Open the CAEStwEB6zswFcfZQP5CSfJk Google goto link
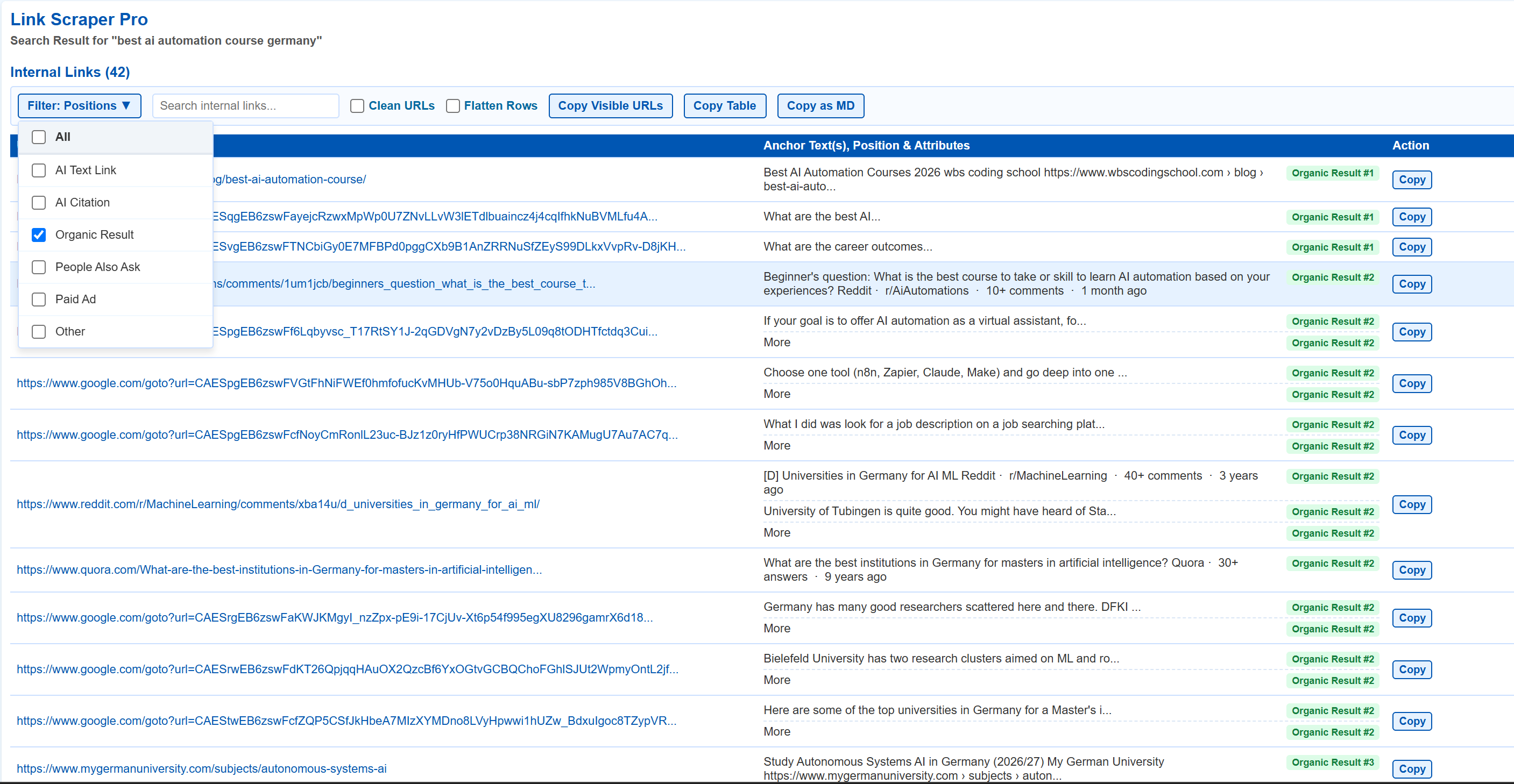 [x=347, y=721]
